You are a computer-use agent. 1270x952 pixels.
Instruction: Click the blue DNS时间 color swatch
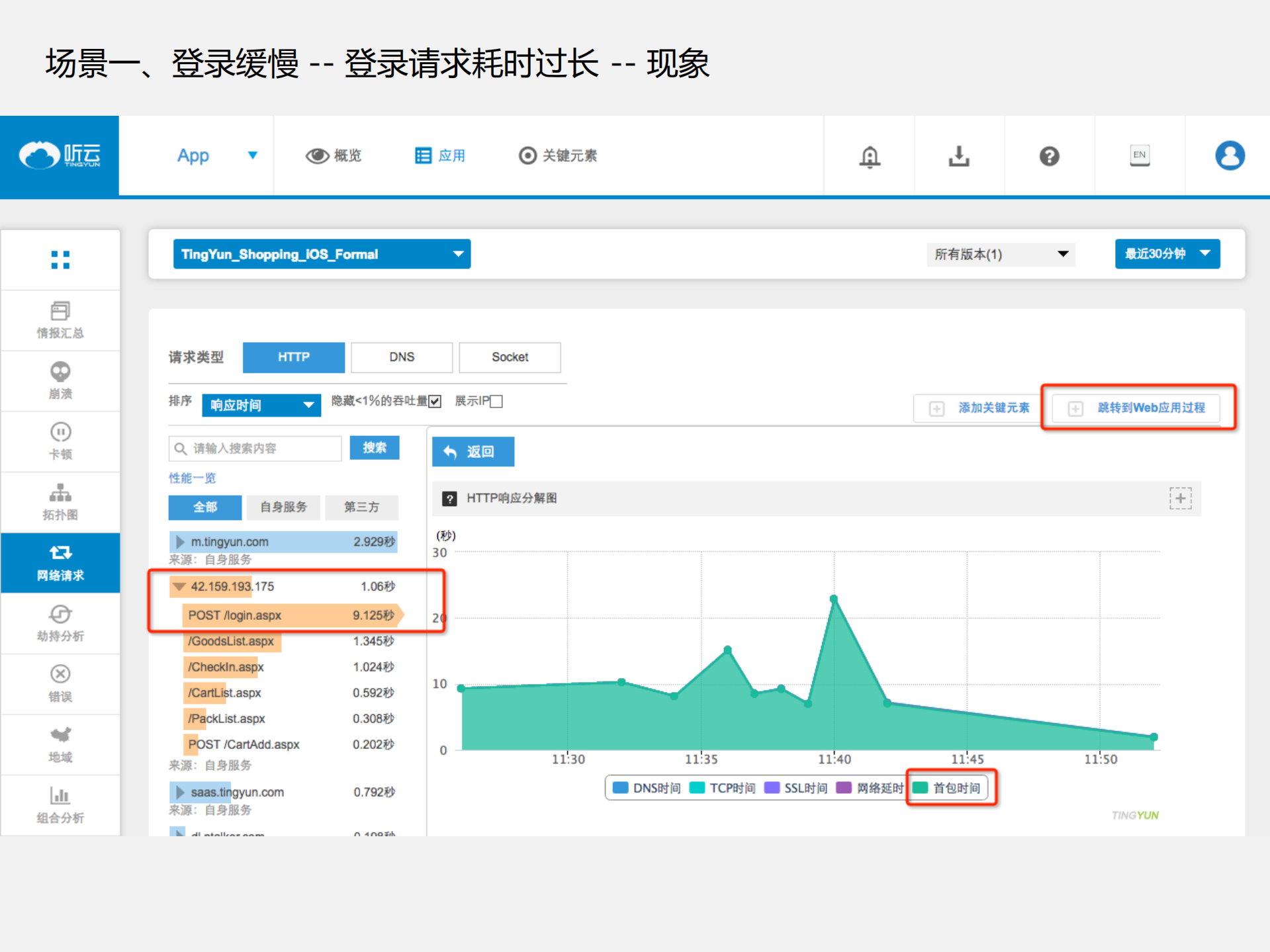coord(621,787)
